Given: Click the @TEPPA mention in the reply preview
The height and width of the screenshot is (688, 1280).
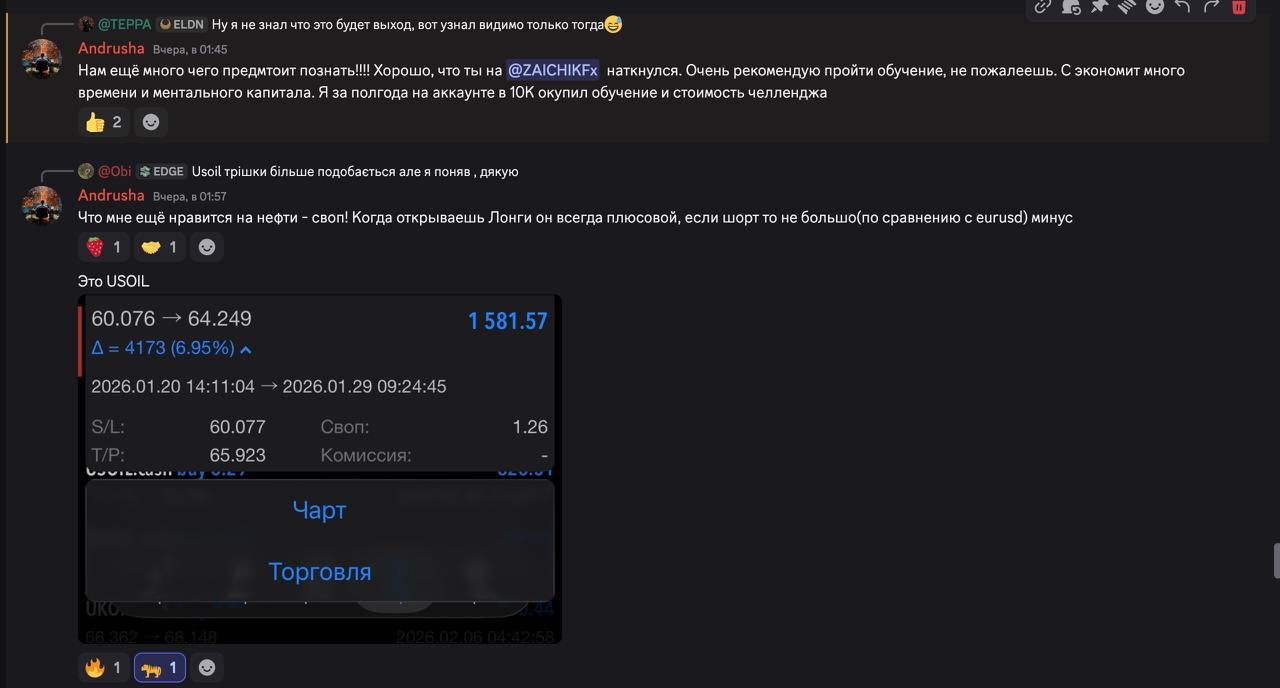Looking at the screenshot, I should [x=112, y=23].
